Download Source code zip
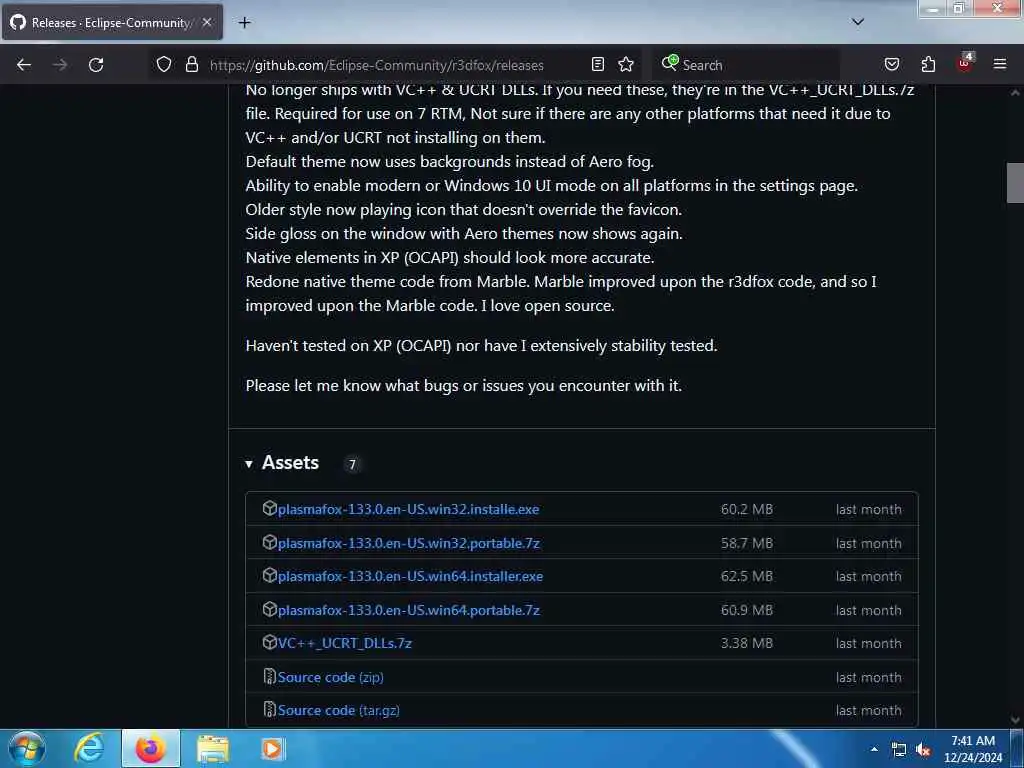The height and width of the screenshot is (768, 1024). [x=330, y=677]
